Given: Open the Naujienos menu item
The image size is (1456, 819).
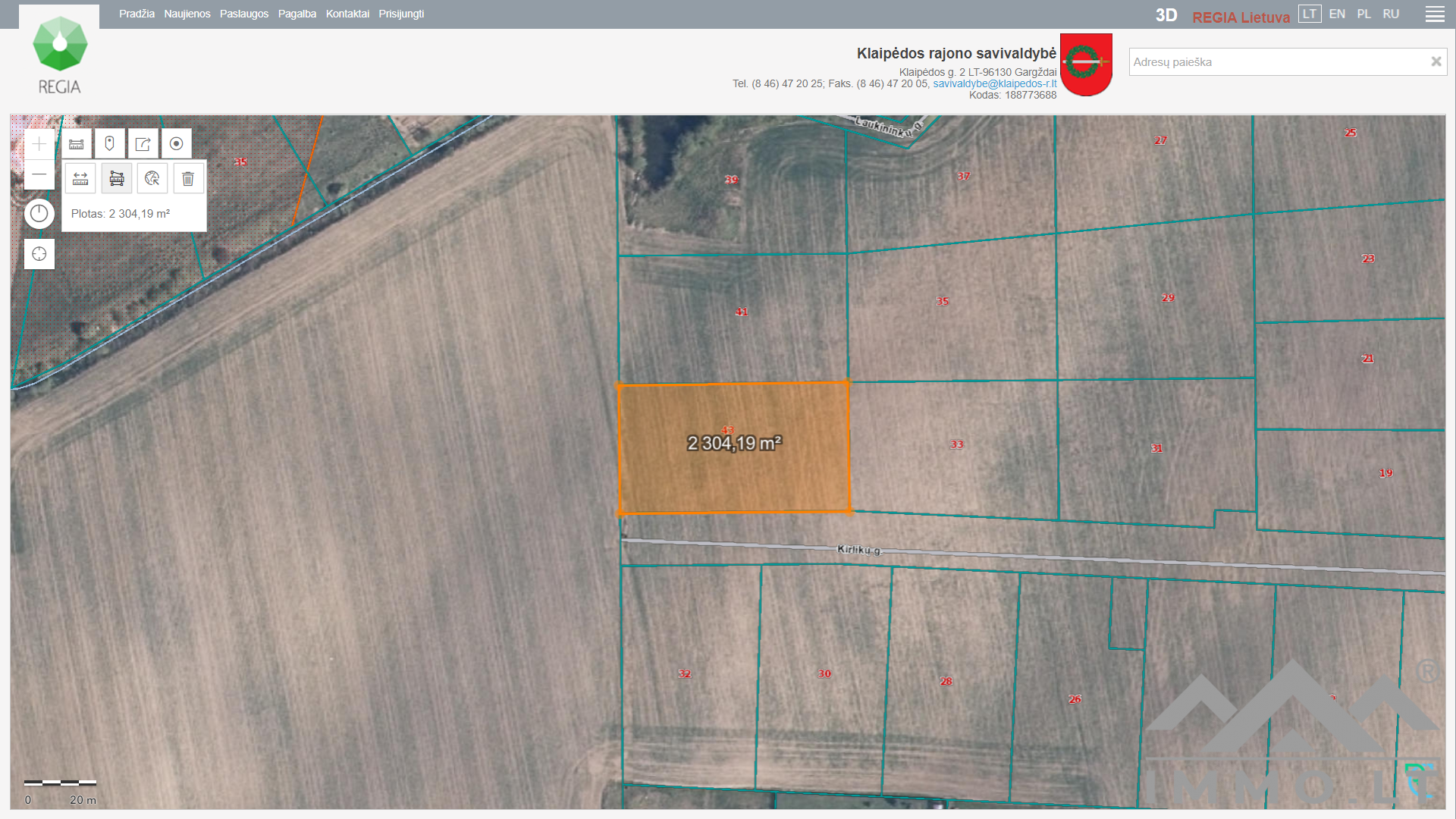Looking at the screenshot, I should click(187, 14).
